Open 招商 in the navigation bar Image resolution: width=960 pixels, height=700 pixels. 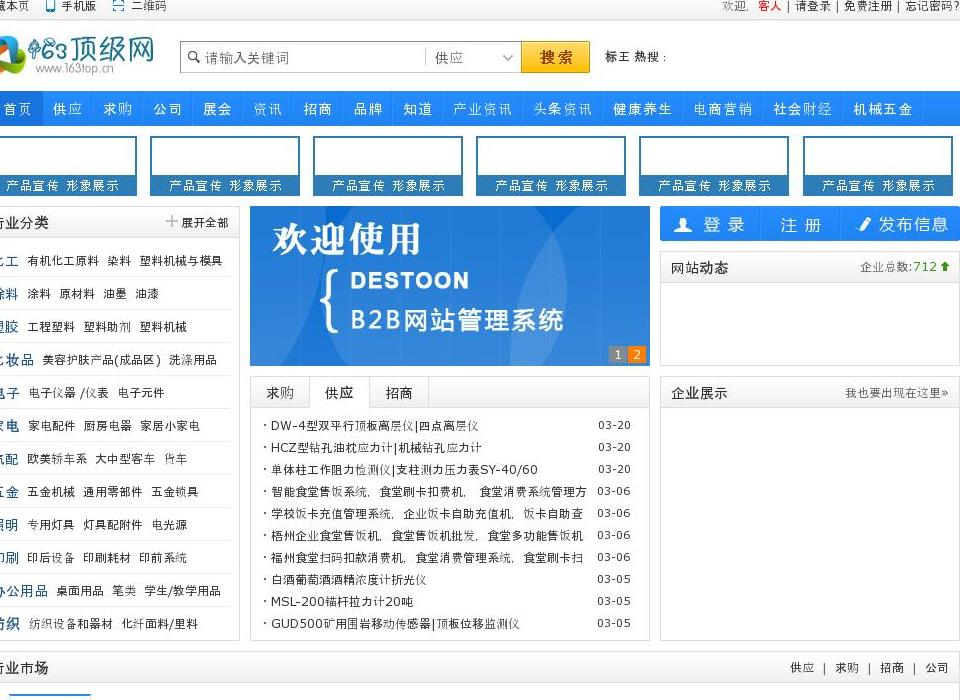tap(318, 109)
